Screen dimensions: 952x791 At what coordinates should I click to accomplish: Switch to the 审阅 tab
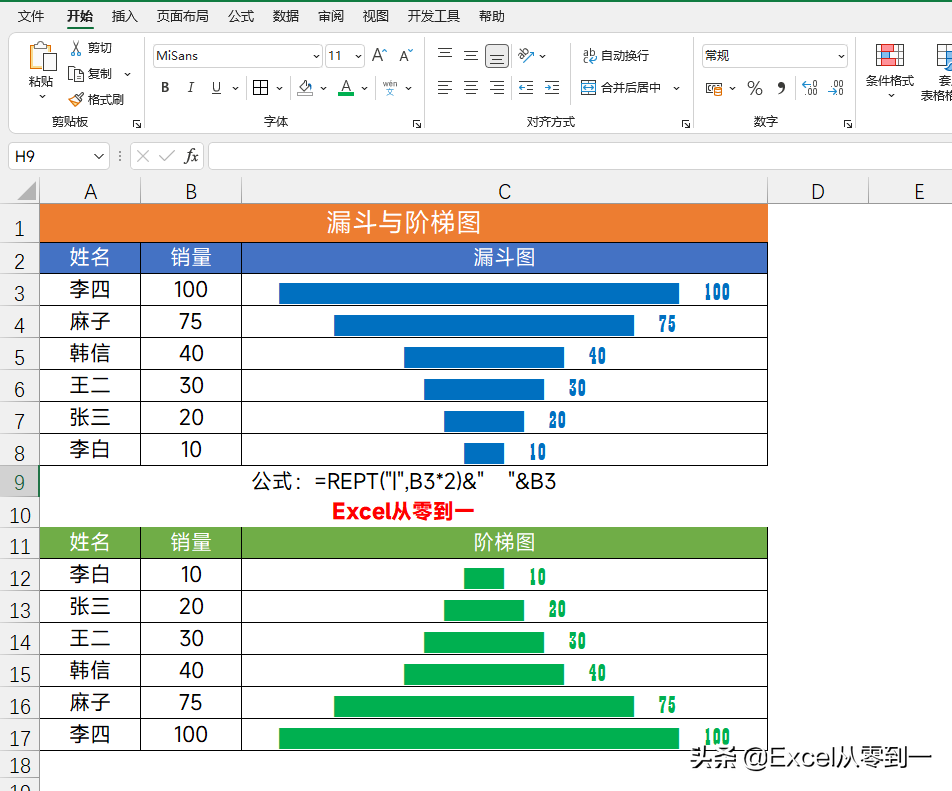coord(331,16)
